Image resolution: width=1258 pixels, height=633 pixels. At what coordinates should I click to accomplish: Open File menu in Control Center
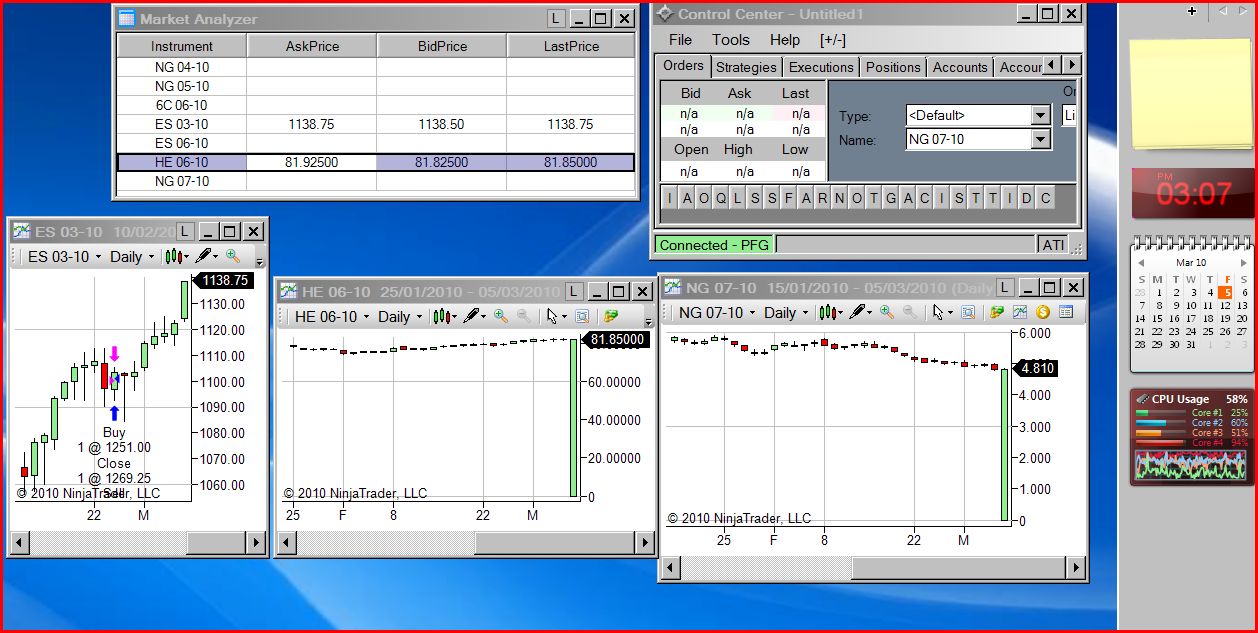680,40
